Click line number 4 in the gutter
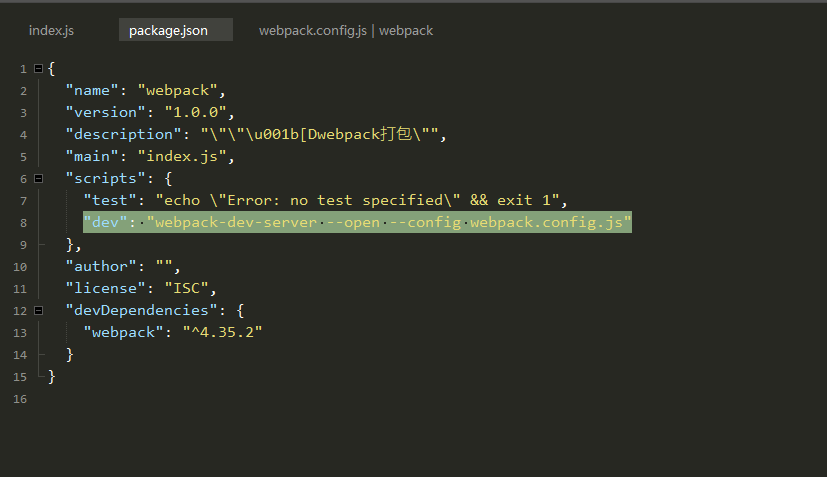Screen dimensions: 827x477 click(x=23, y=135)
